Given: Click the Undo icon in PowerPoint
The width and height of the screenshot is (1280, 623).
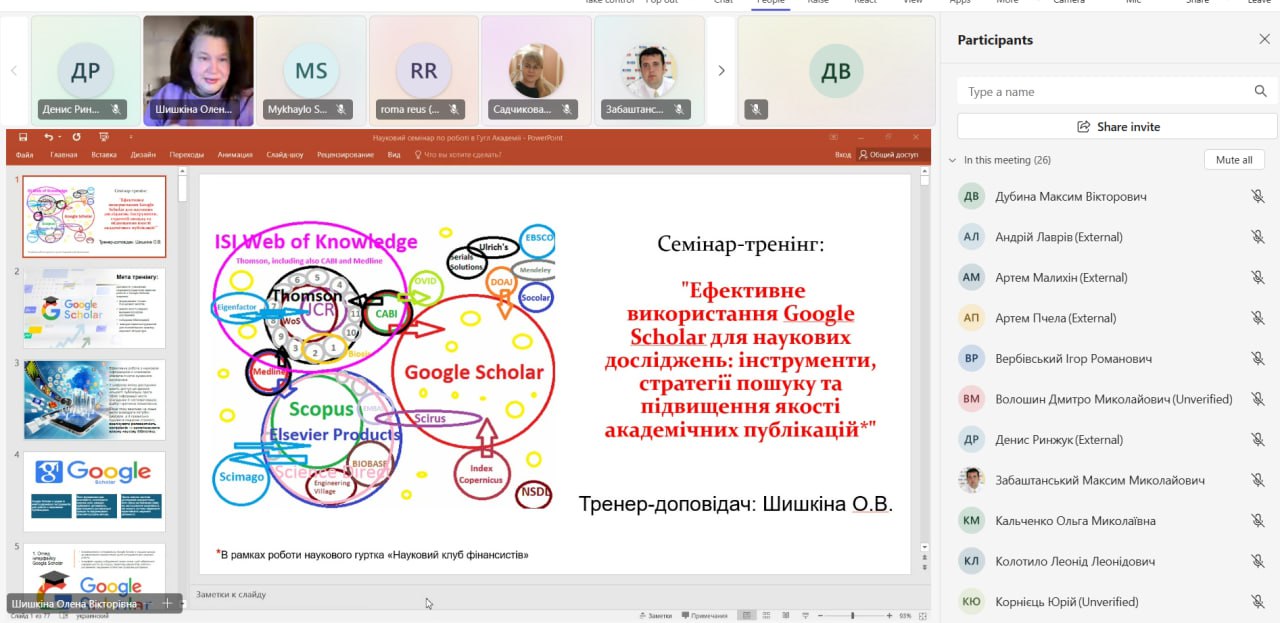Looking at the screenshot, I should coord(49,137).
